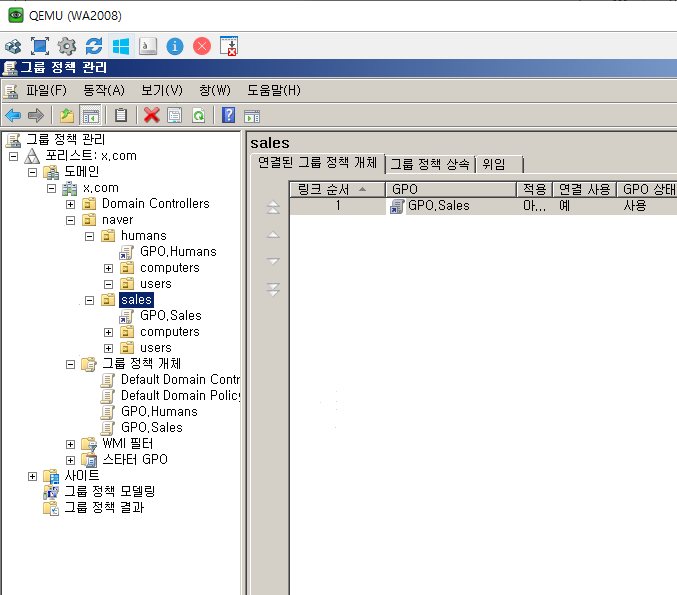The image size is (677, 595).
Task: Move link down one arrow button
Action: (x=273, y=261)
